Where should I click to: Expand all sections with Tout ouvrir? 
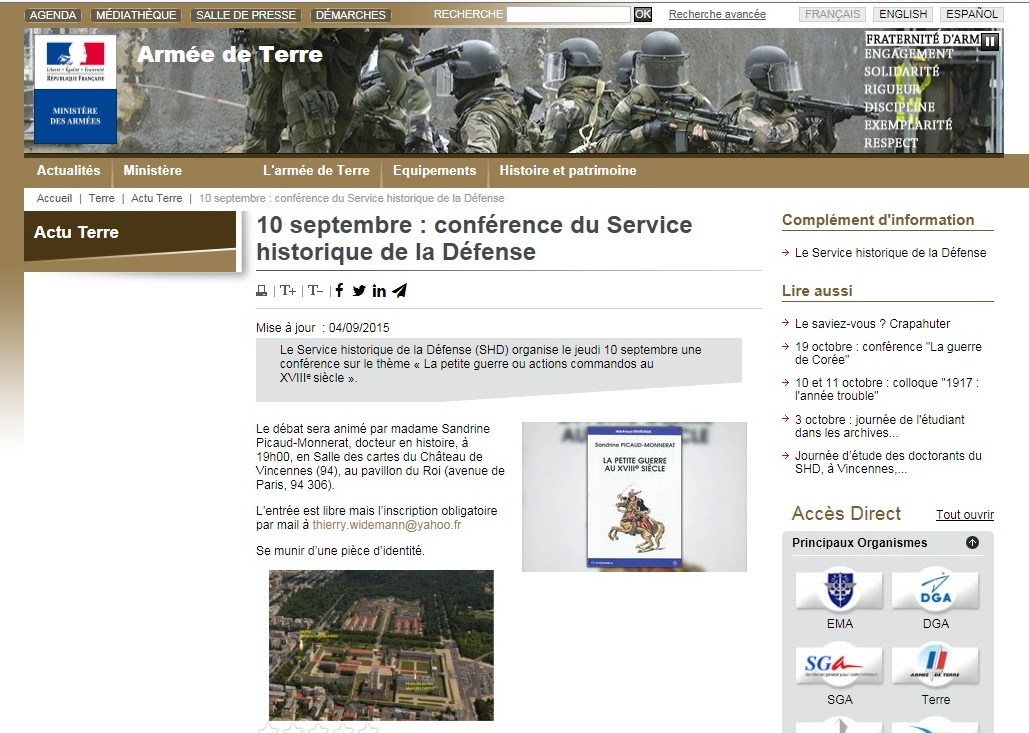point(964,515)
